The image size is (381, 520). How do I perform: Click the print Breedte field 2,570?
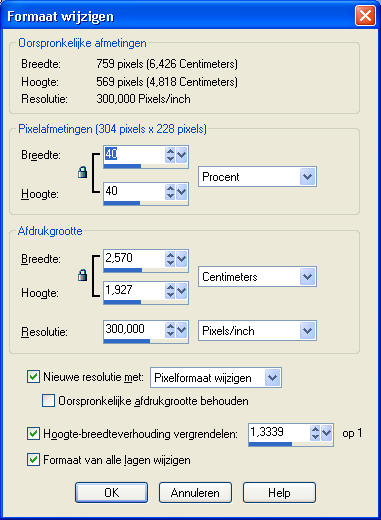134,259
